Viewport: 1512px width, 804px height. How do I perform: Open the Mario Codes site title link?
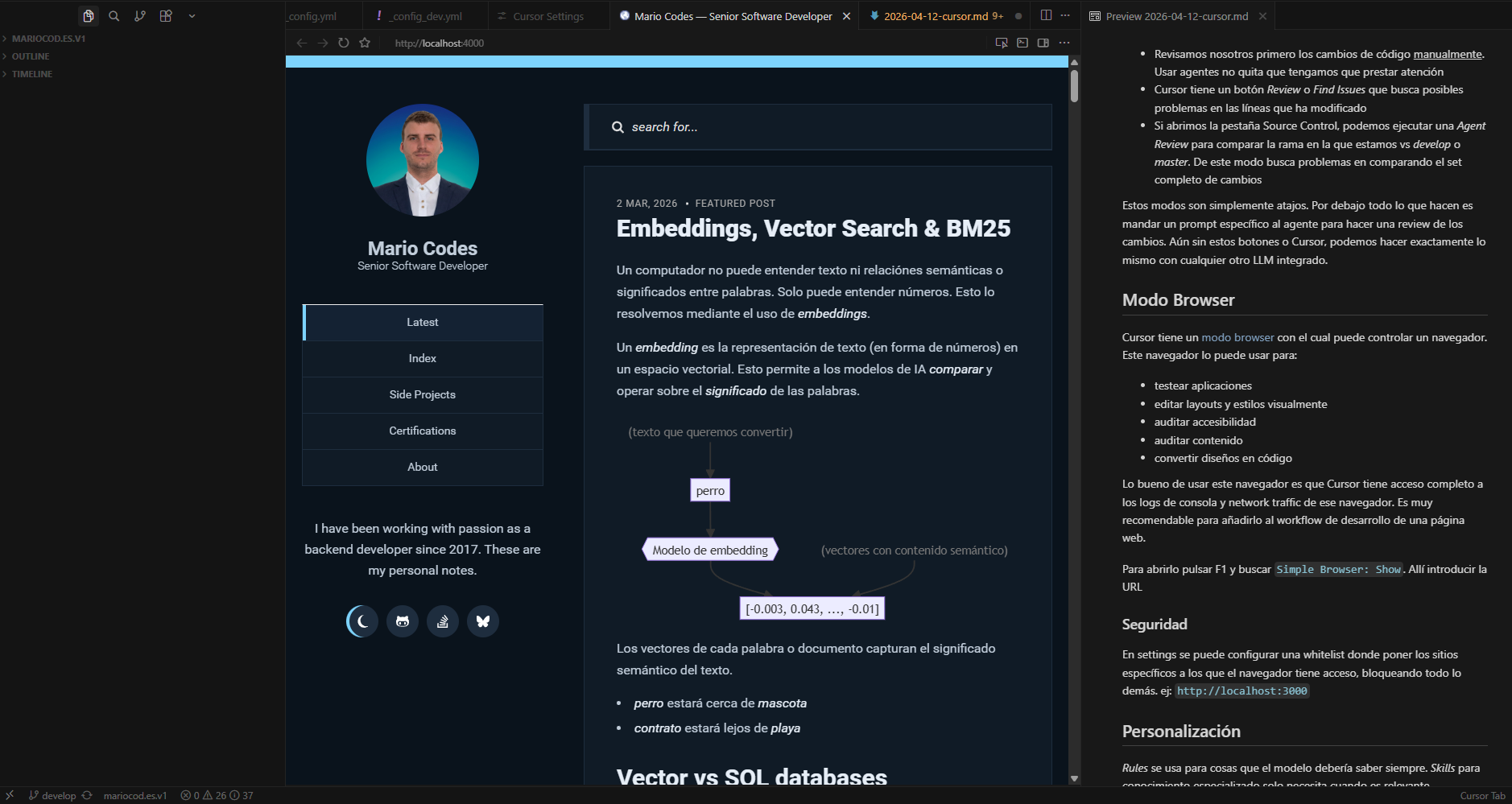point(423,249)
